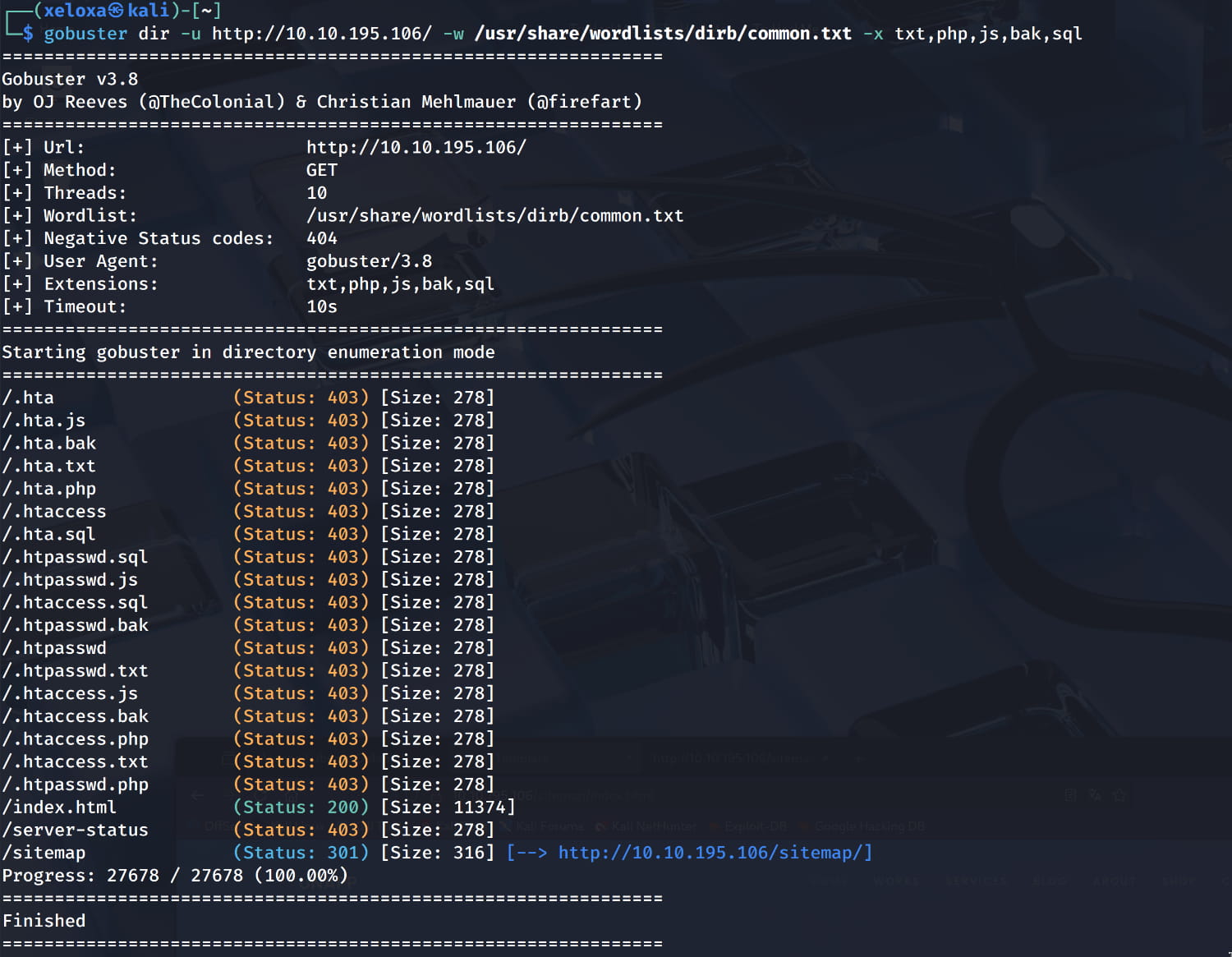The height and width of the screenshot is (957, 1232).
Task: Click the /index.html result entry
Action: [x=59, y=807]
